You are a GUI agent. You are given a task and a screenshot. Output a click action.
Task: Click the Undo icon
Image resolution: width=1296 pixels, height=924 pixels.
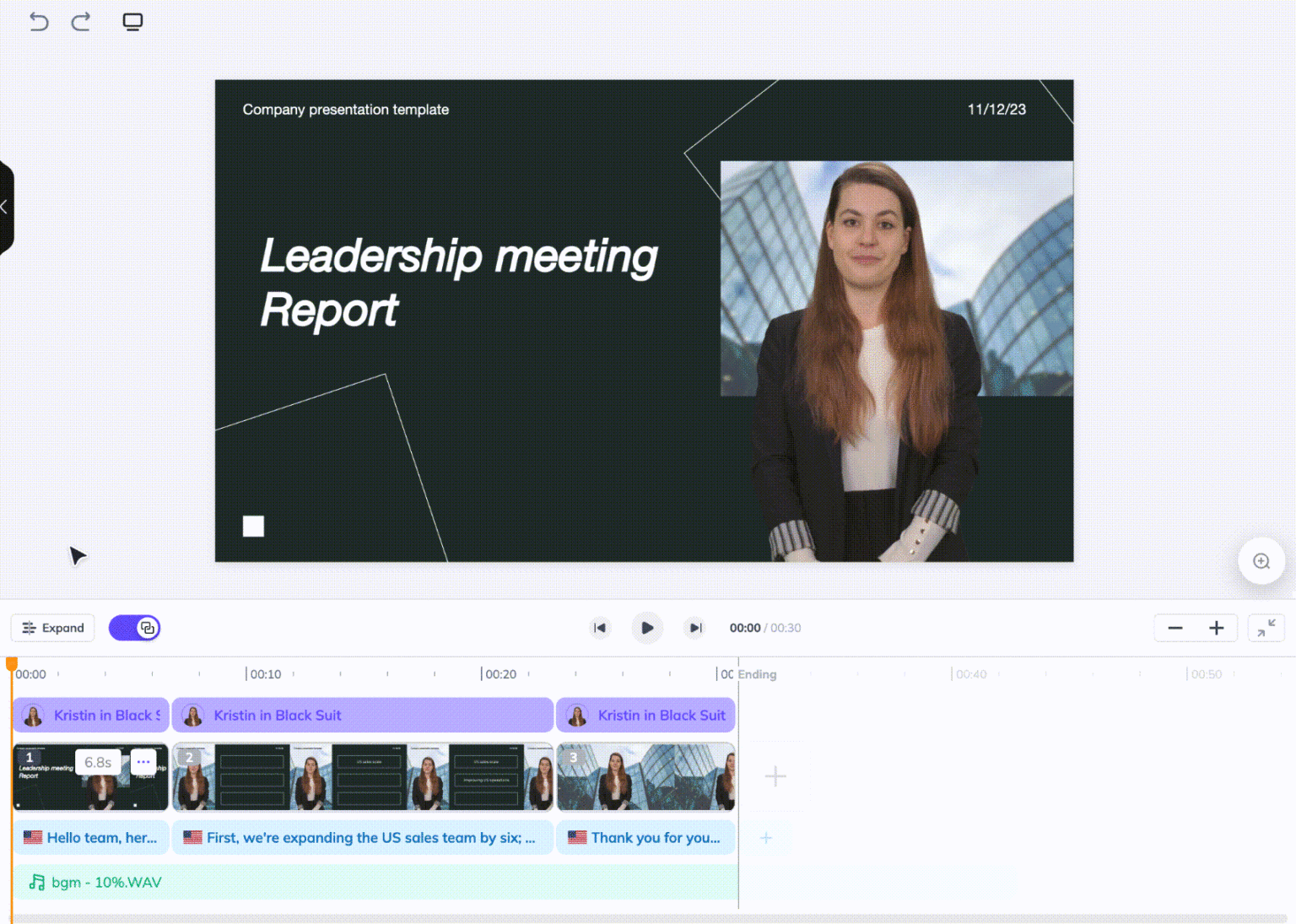point(39,21)
